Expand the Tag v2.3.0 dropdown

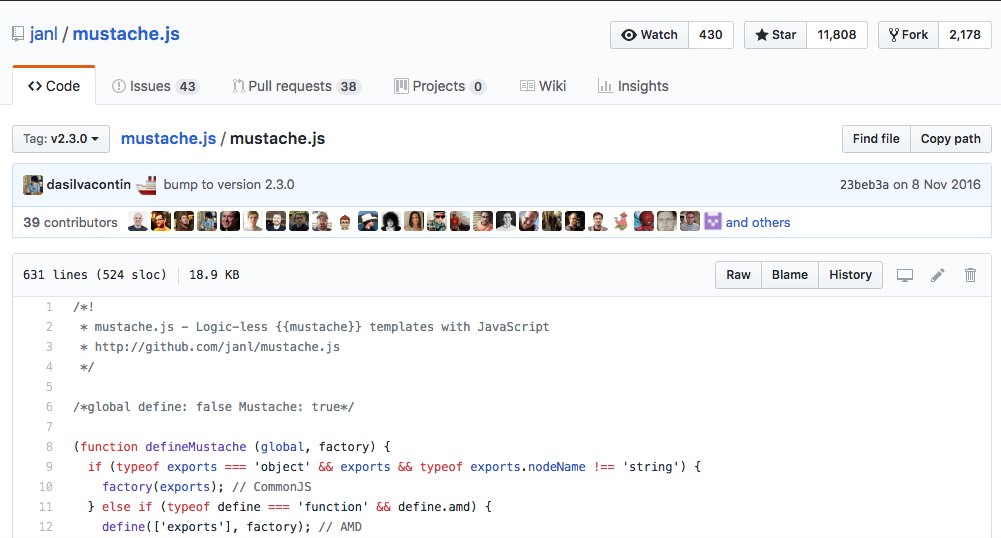coord(61,139)
